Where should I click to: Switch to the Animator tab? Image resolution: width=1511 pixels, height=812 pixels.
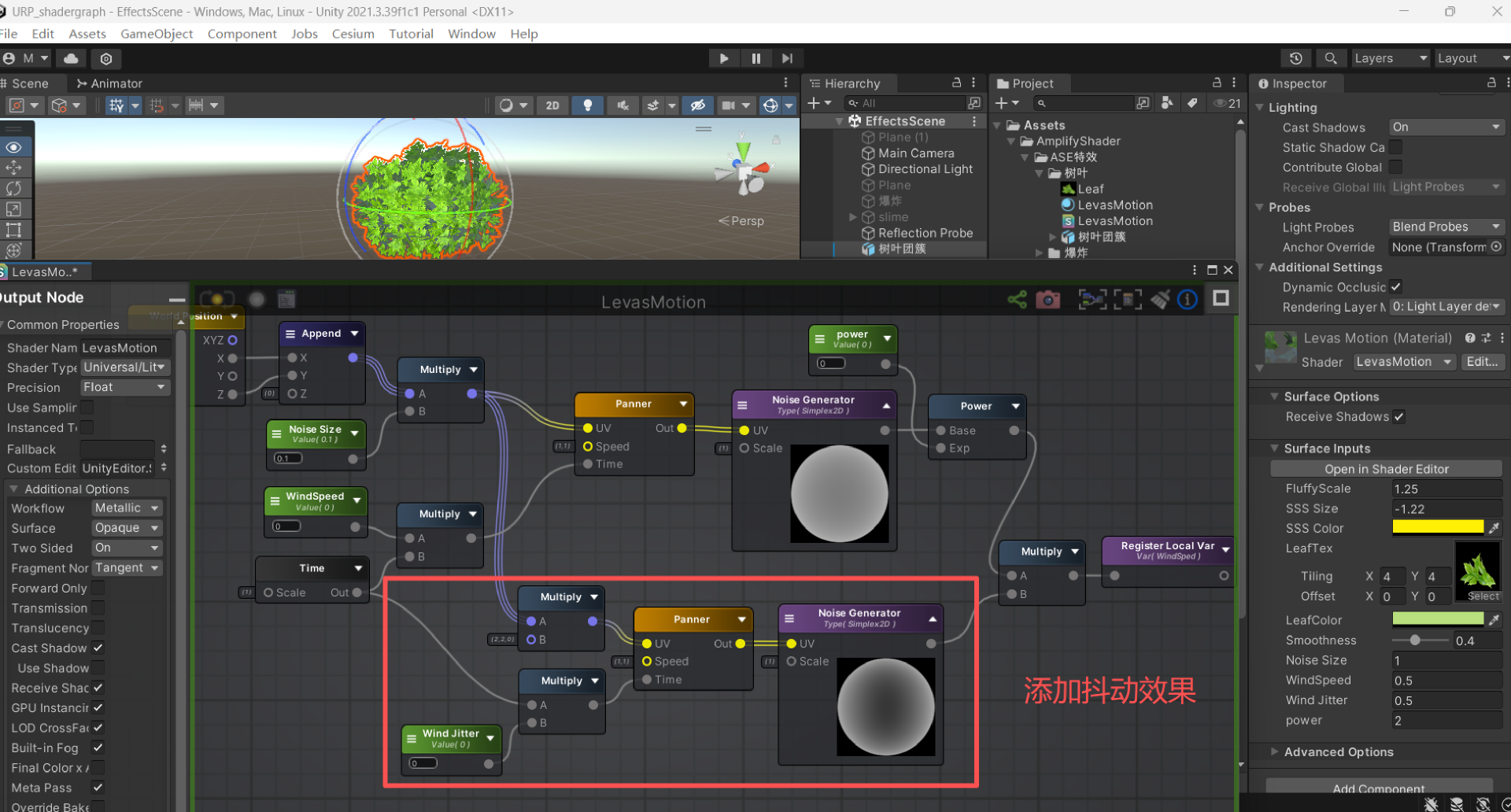109,83
